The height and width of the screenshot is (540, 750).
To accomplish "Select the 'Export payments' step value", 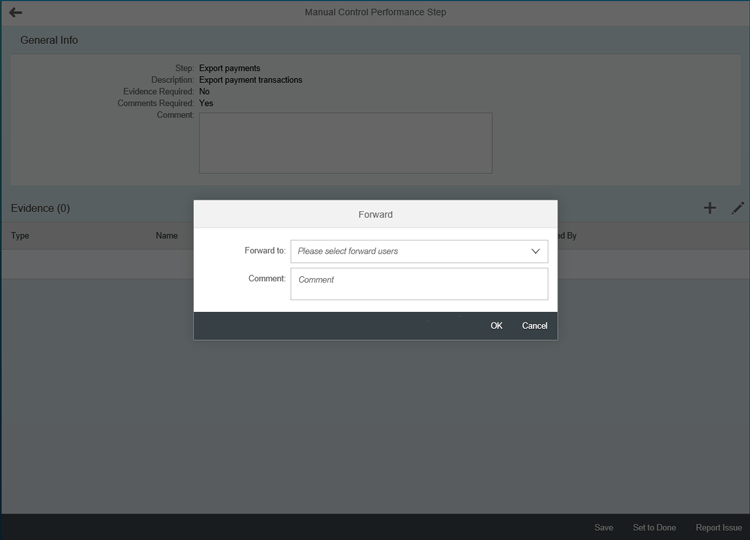I will click(229, 68).
